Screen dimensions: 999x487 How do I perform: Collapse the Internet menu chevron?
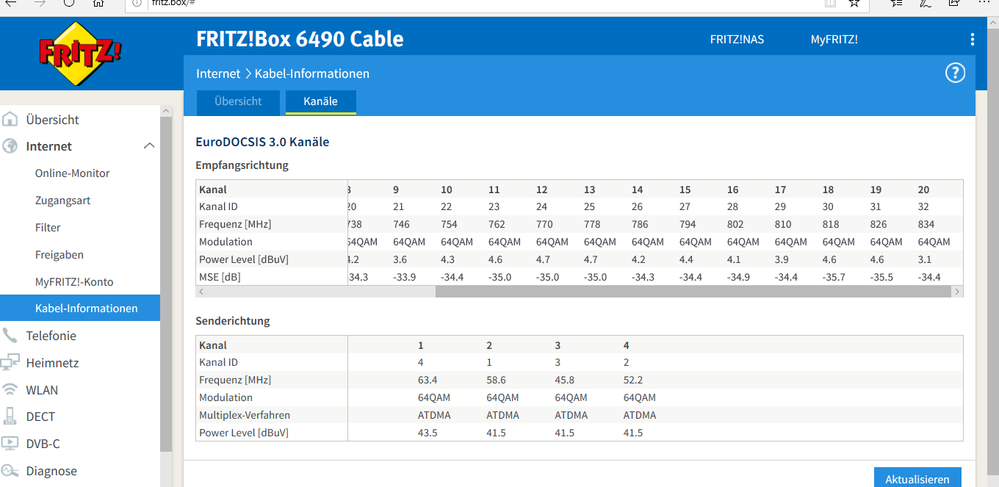(149, 147)
